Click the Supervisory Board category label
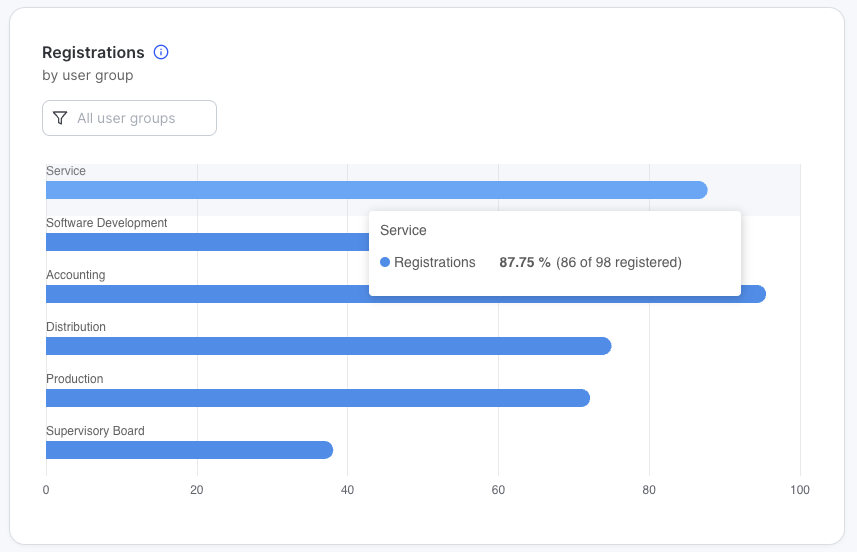Screen dimensions: 857x552 pyautogui.click(x=95, y=431)
